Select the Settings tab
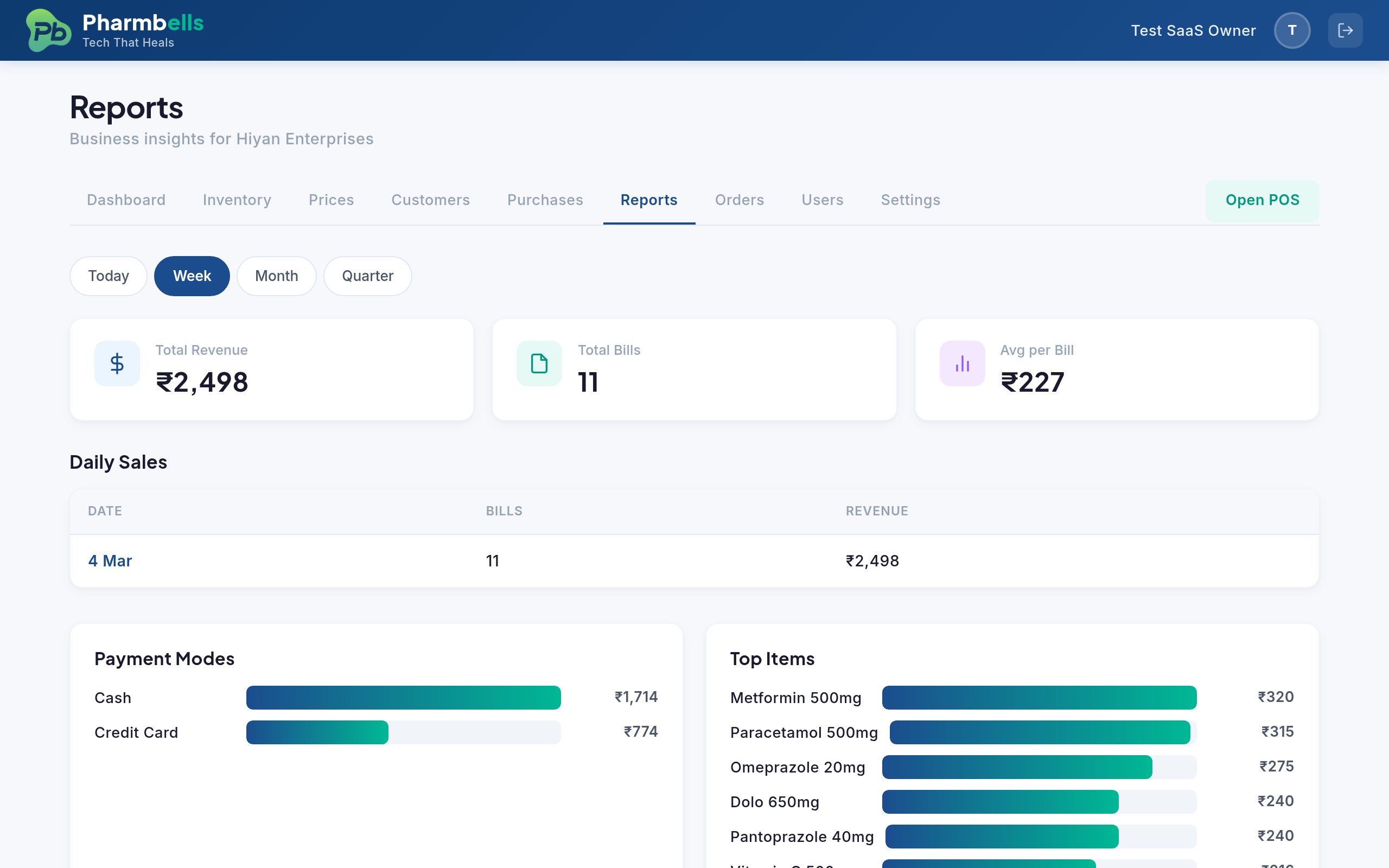 [910, 200]
